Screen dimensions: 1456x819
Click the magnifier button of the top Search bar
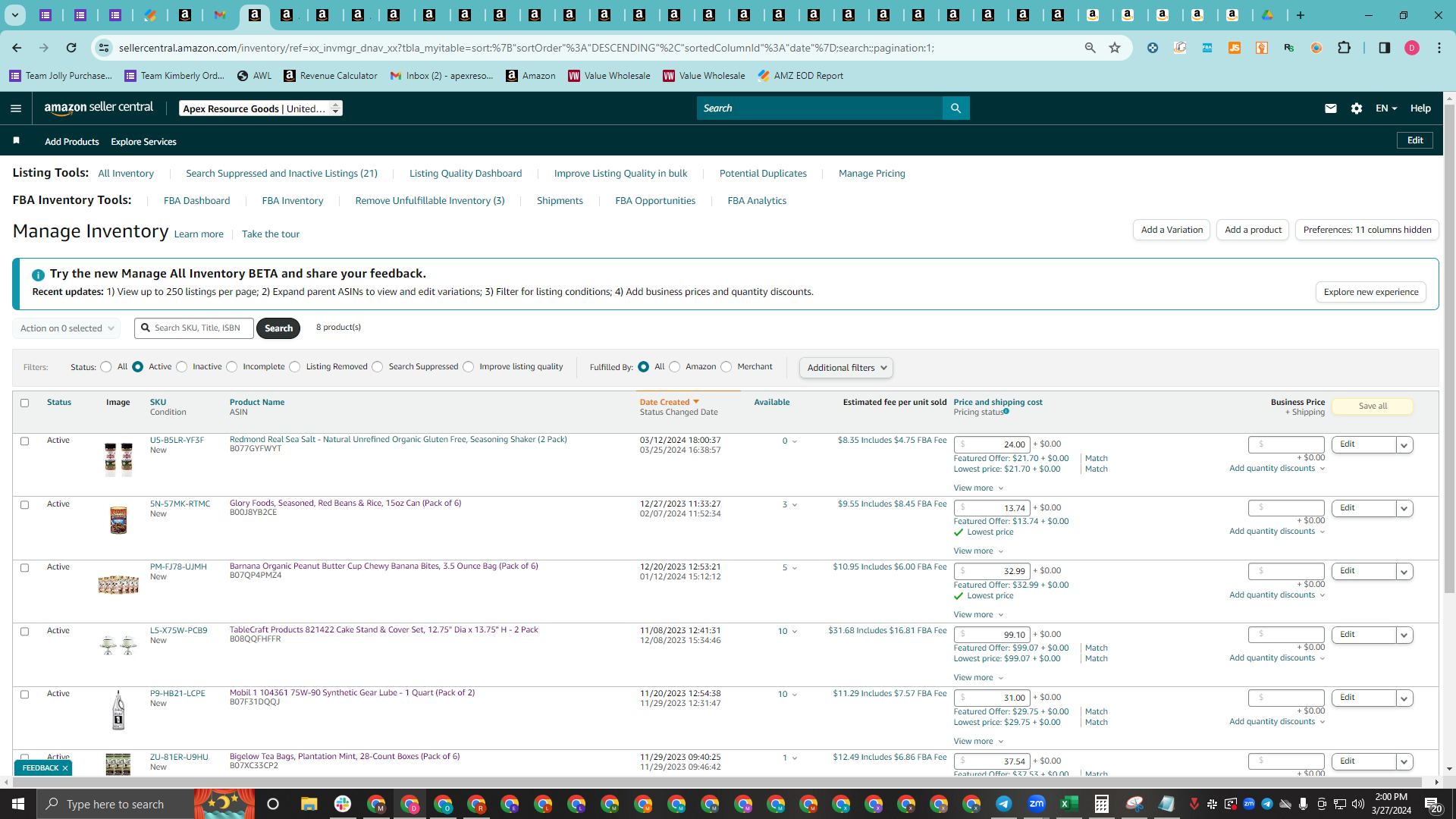955,108
